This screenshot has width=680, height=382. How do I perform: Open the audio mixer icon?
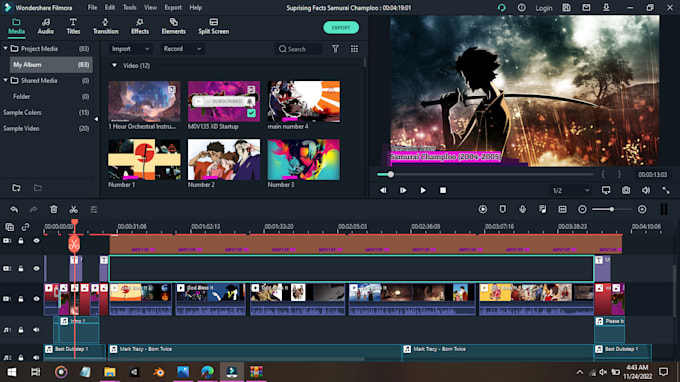click(x=543, y=209)
